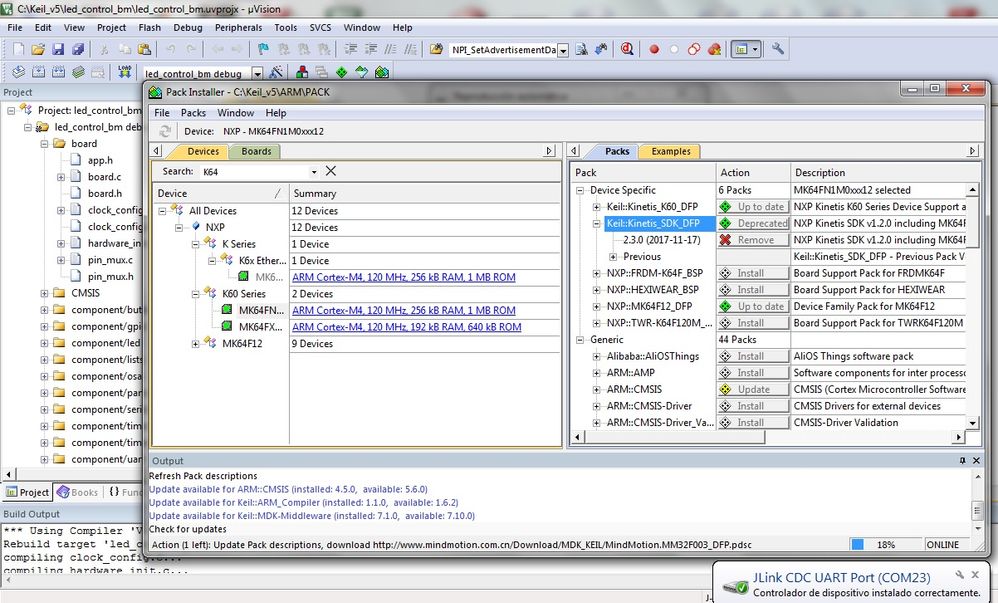Image resolution: width=998 pixels, height=603 pixels.
Task: Click the Manage Run-Time Environment green diamond icon
Action: coord(342,72)
